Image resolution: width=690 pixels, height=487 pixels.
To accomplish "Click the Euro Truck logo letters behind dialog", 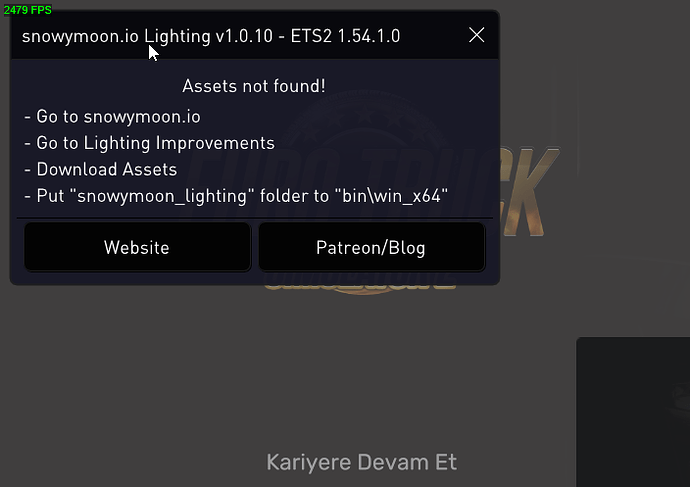I will point(528,192).
